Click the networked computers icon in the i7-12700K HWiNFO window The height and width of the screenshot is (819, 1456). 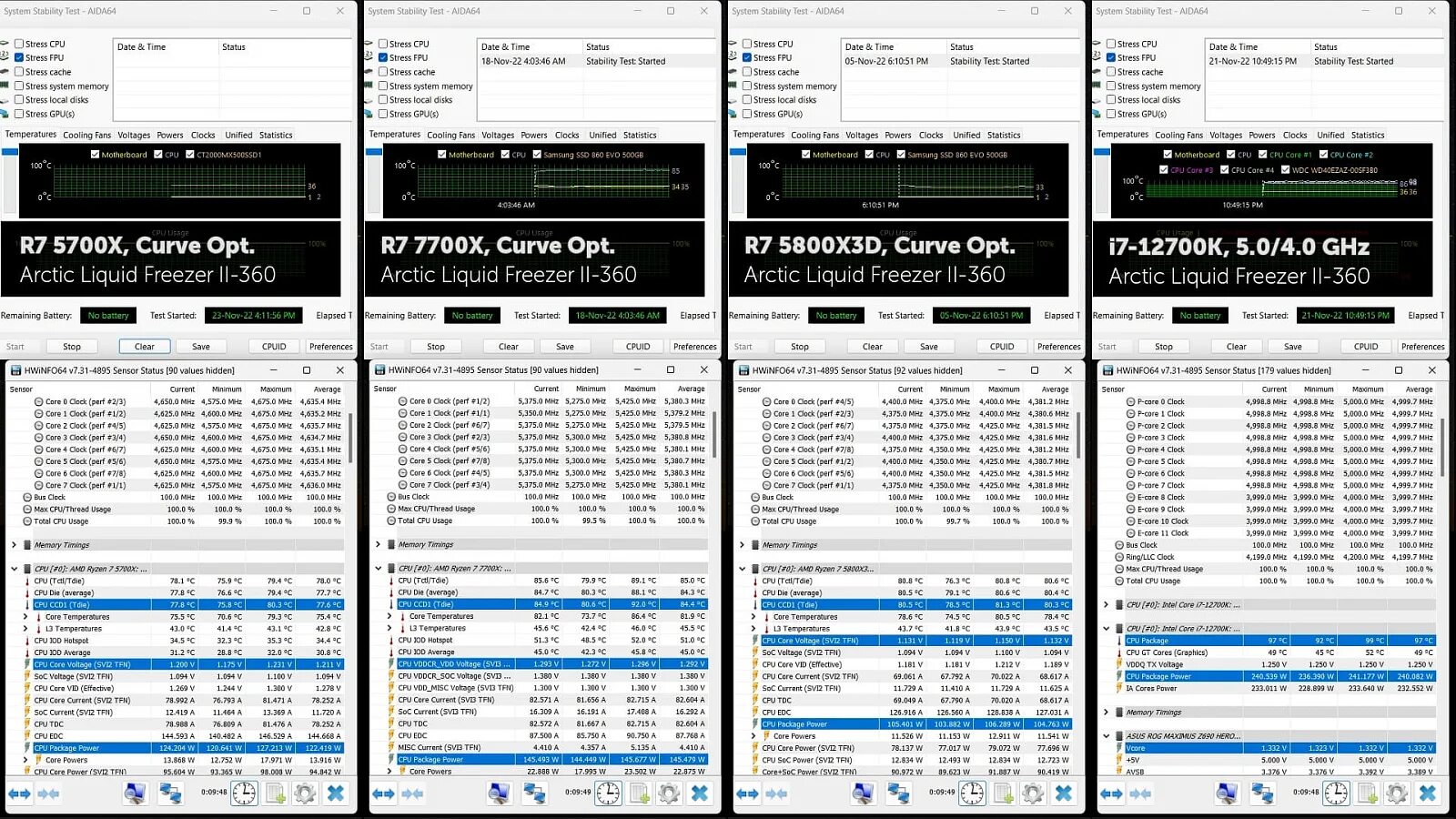(x=1262, y=794)
